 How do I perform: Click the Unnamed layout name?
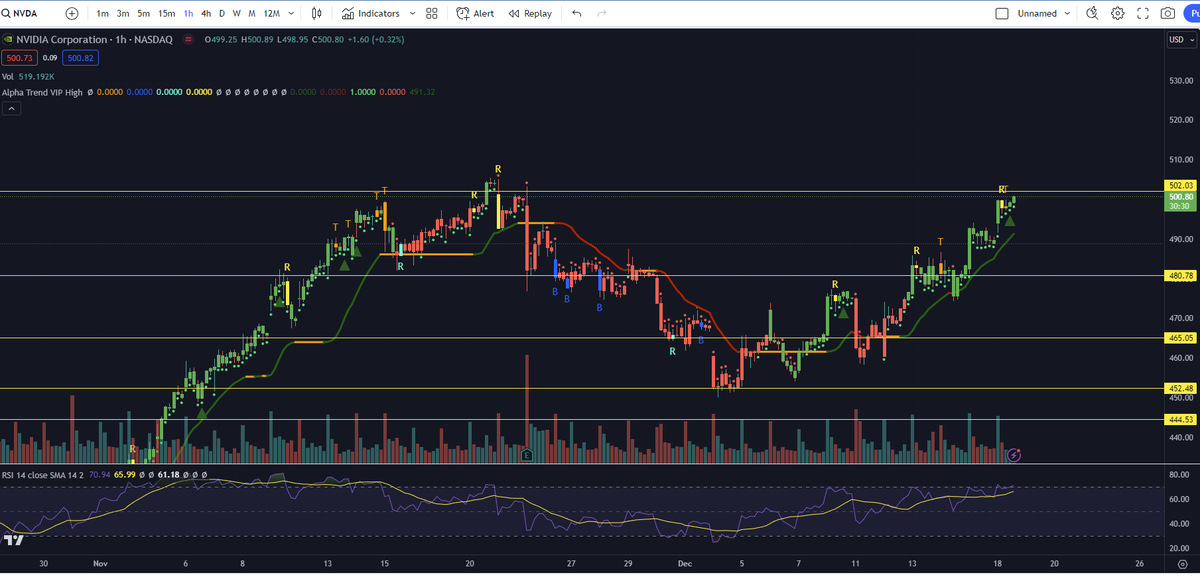[1037, 13]
